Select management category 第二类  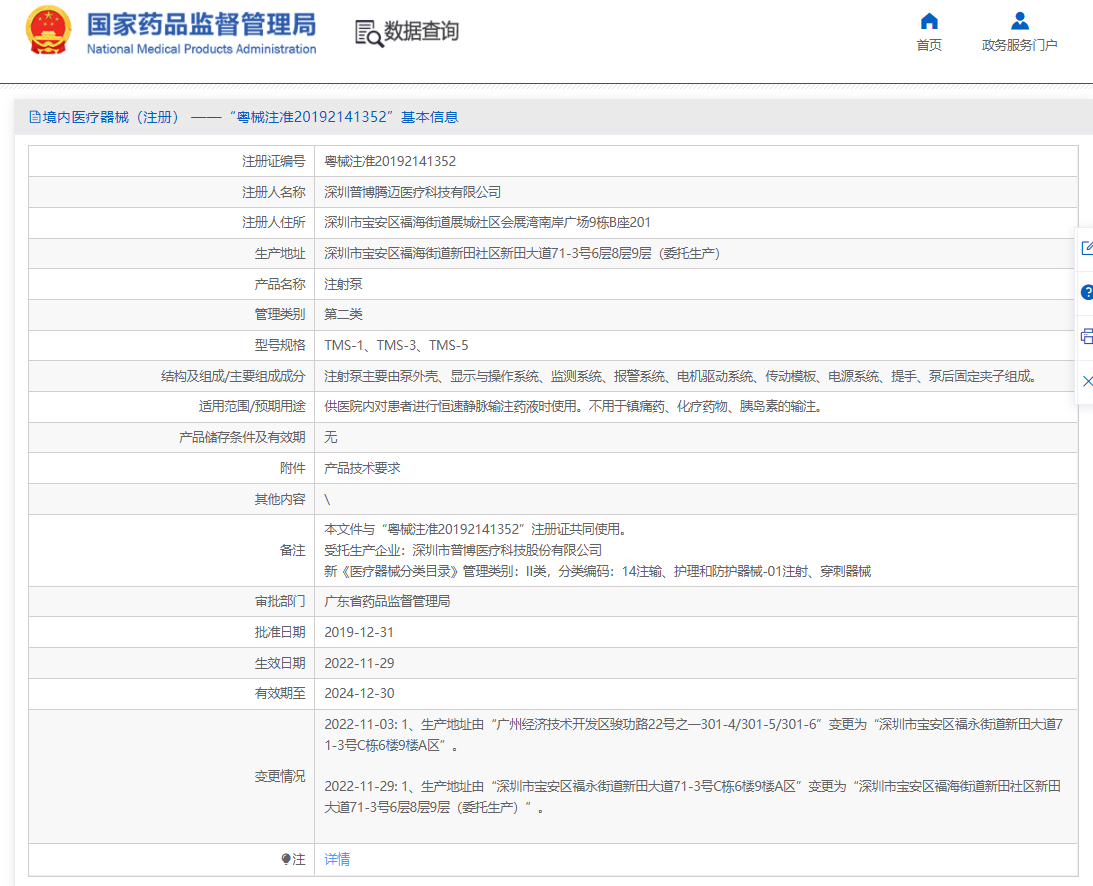pos(343,314)
